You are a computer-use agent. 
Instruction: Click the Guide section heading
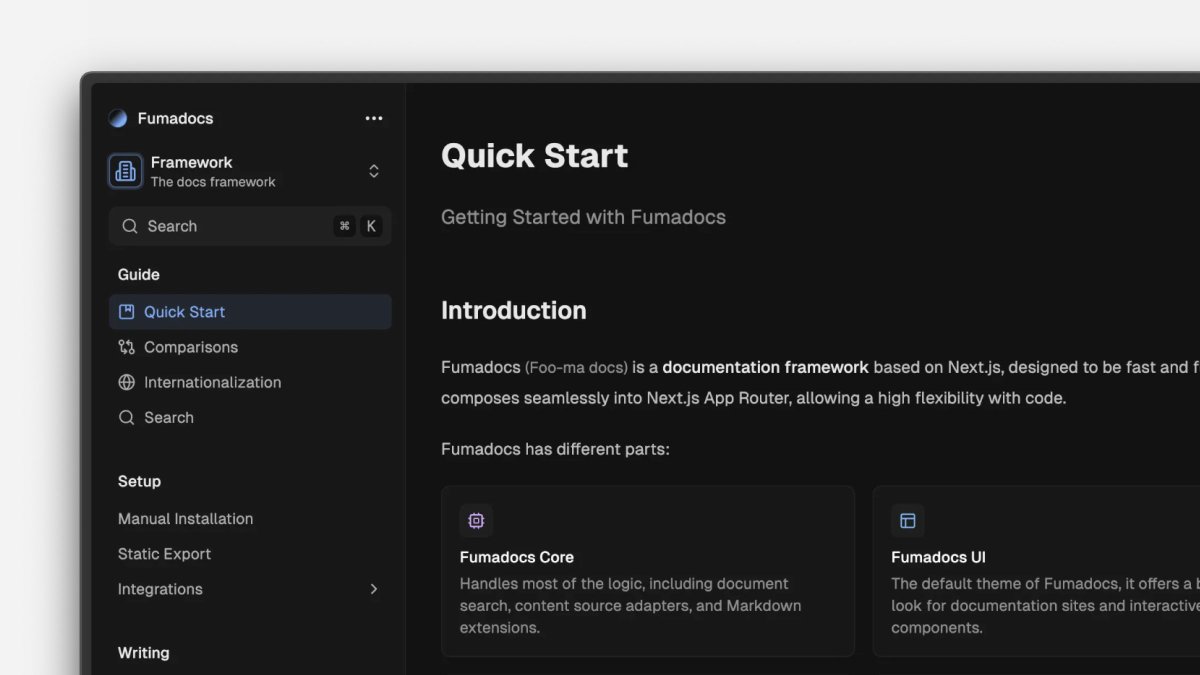pyautogui.click(x=139, y=274)
